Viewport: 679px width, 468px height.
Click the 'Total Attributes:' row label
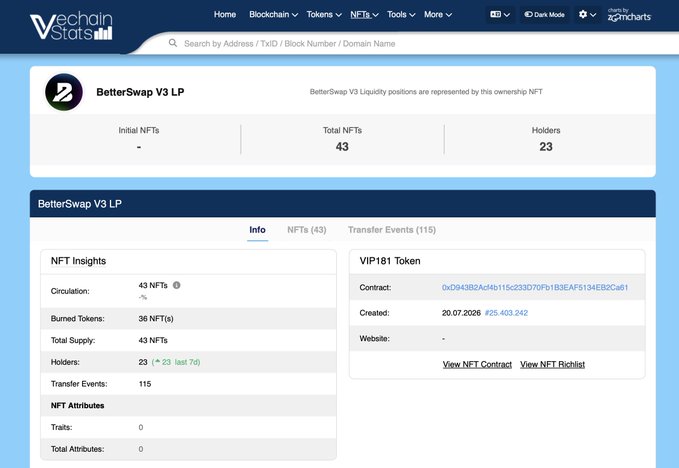point(78,449)
